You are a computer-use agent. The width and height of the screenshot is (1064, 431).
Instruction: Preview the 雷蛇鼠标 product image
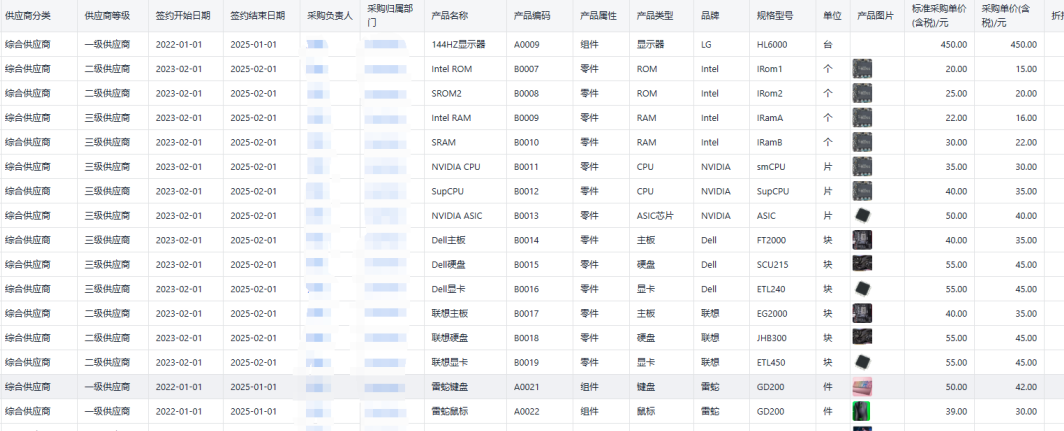click(861, 411)
